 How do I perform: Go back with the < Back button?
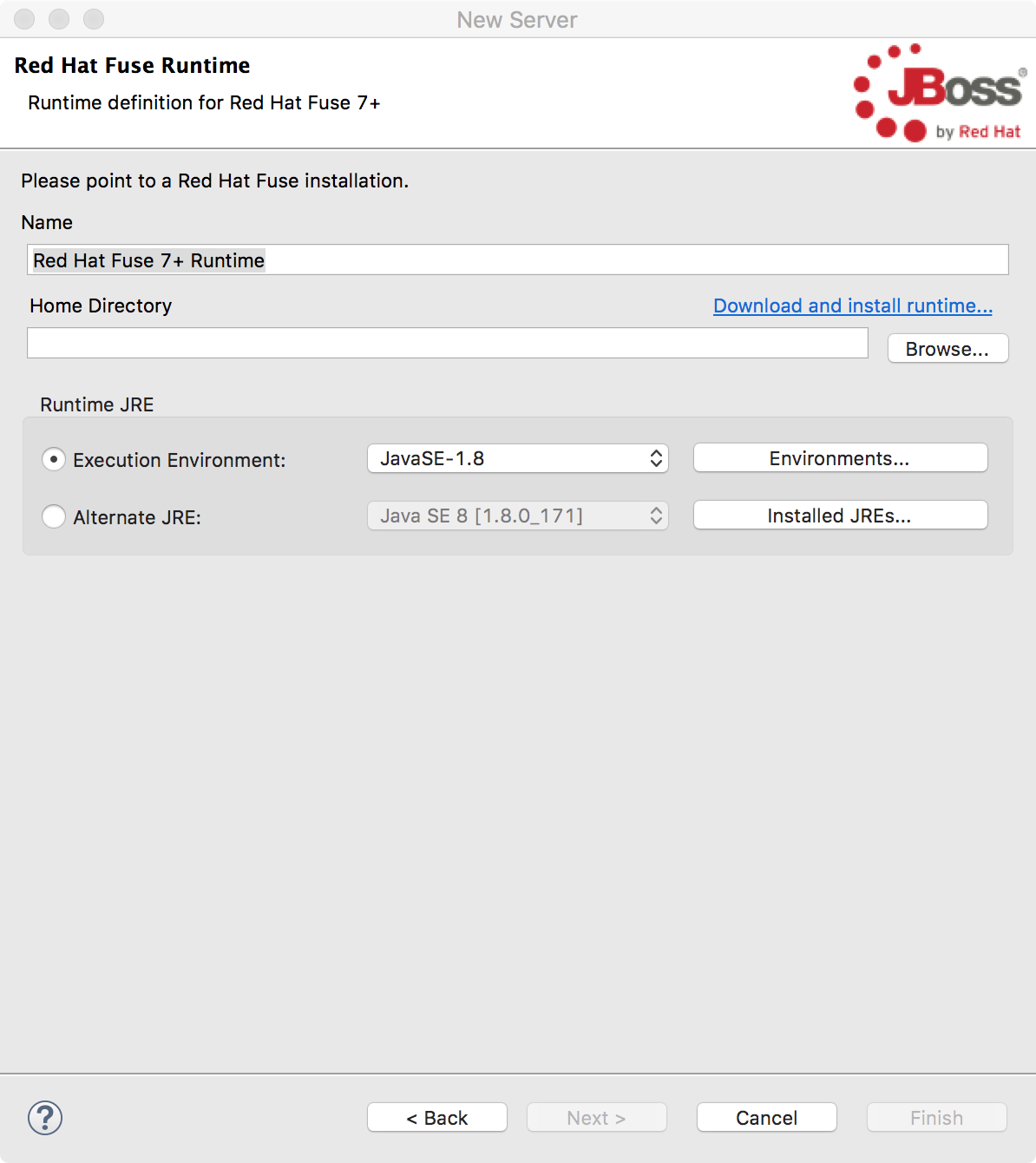(437, 1118)
